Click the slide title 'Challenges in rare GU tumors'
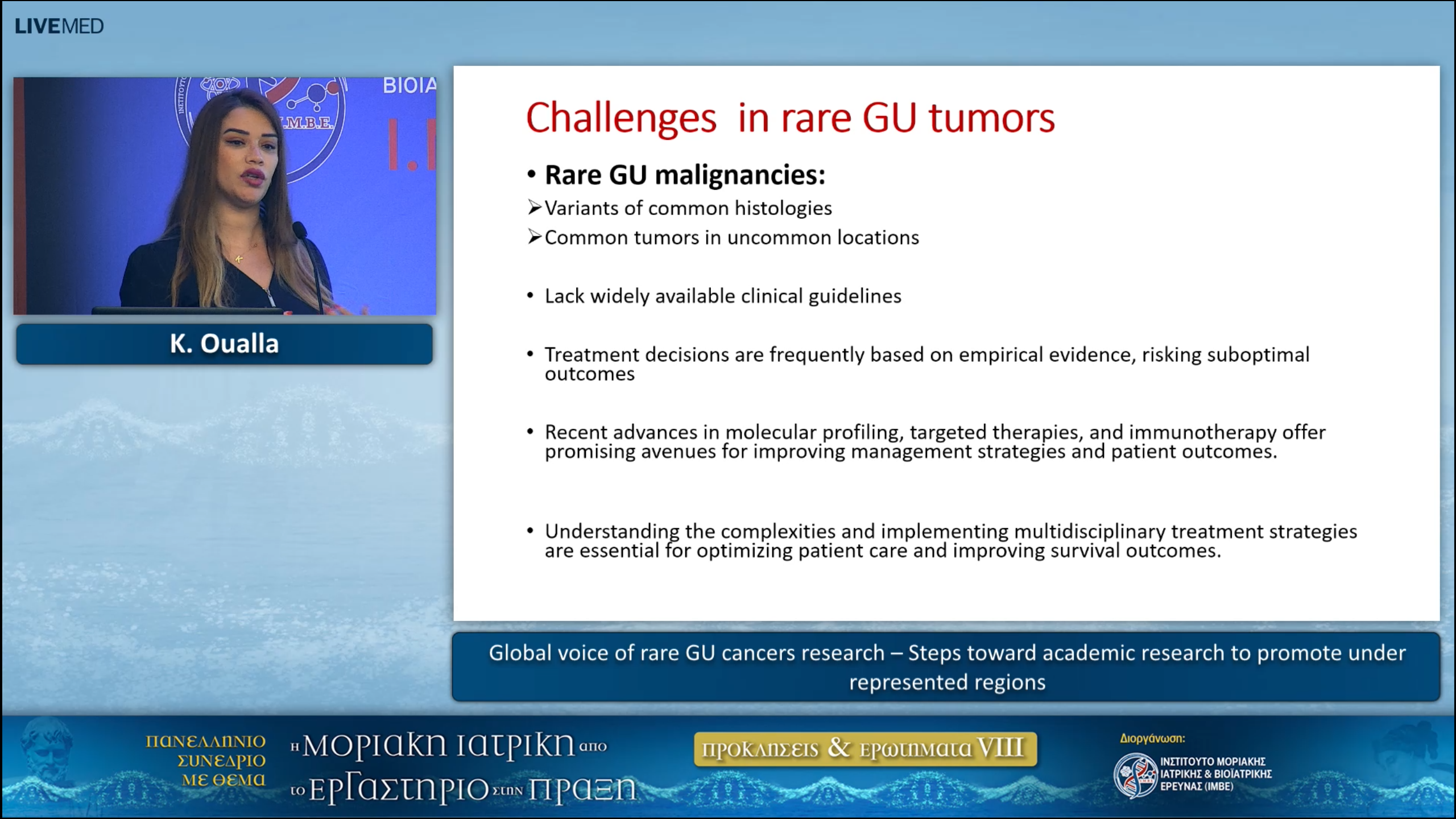Viewport: 1456px width, 819px height. [790, 118]
